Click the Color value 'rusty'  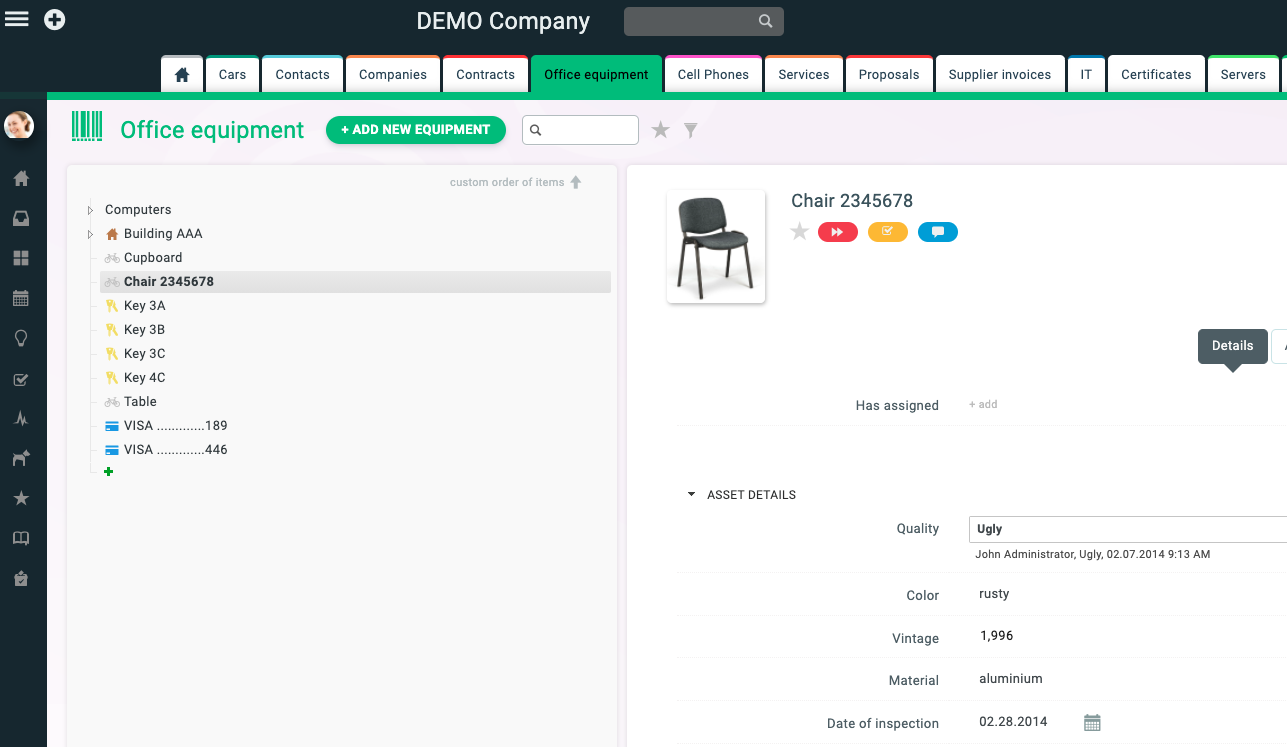994,594
